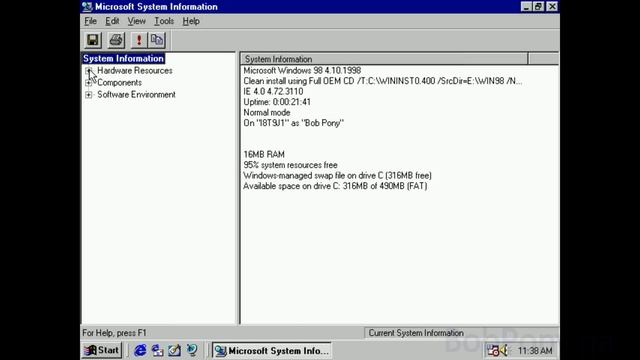The height and width of the screenshot is (360, 640).
Task: Expand the Components tree node
Action: coord(89,83)
